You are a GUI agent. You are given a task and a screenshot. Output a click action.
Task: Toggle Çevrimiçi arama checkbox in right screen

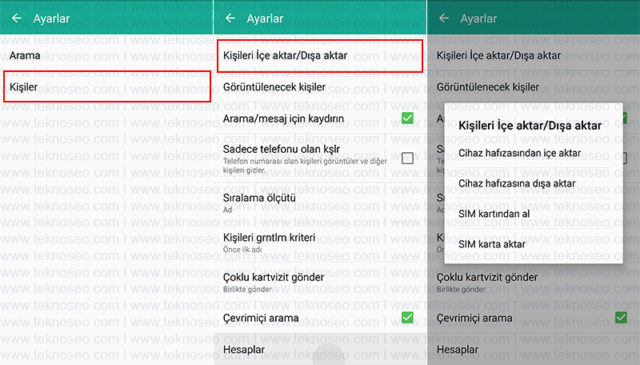coord(621,317)
